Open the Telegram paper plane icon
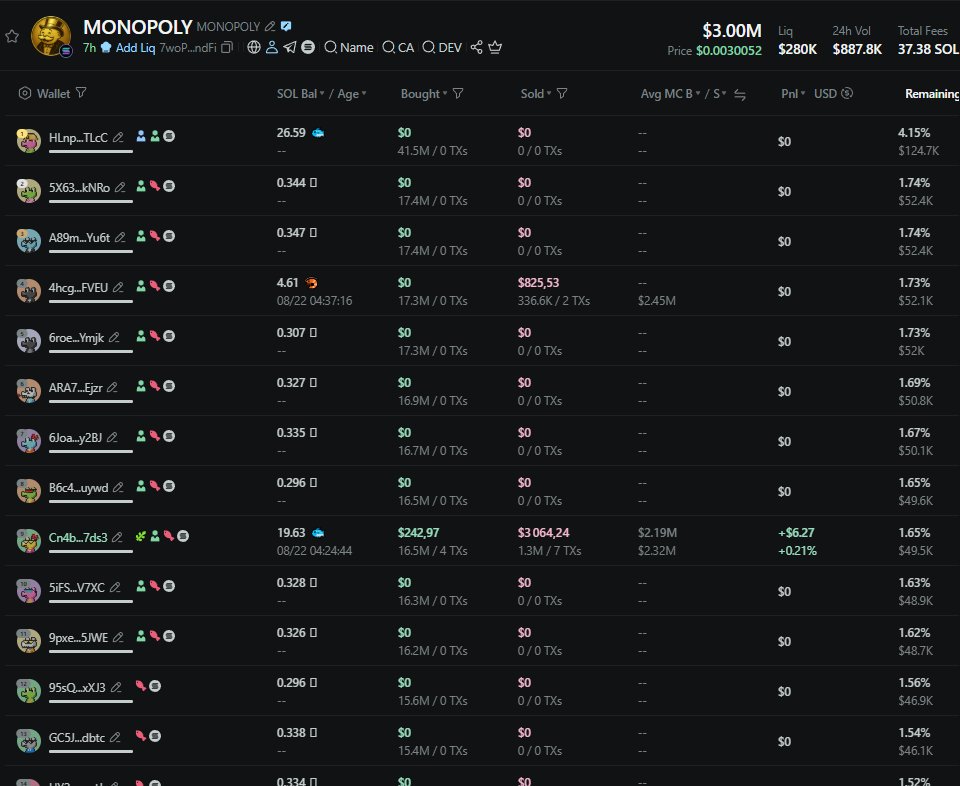Viewport: 960px width, 786px height. pos(290,47)
